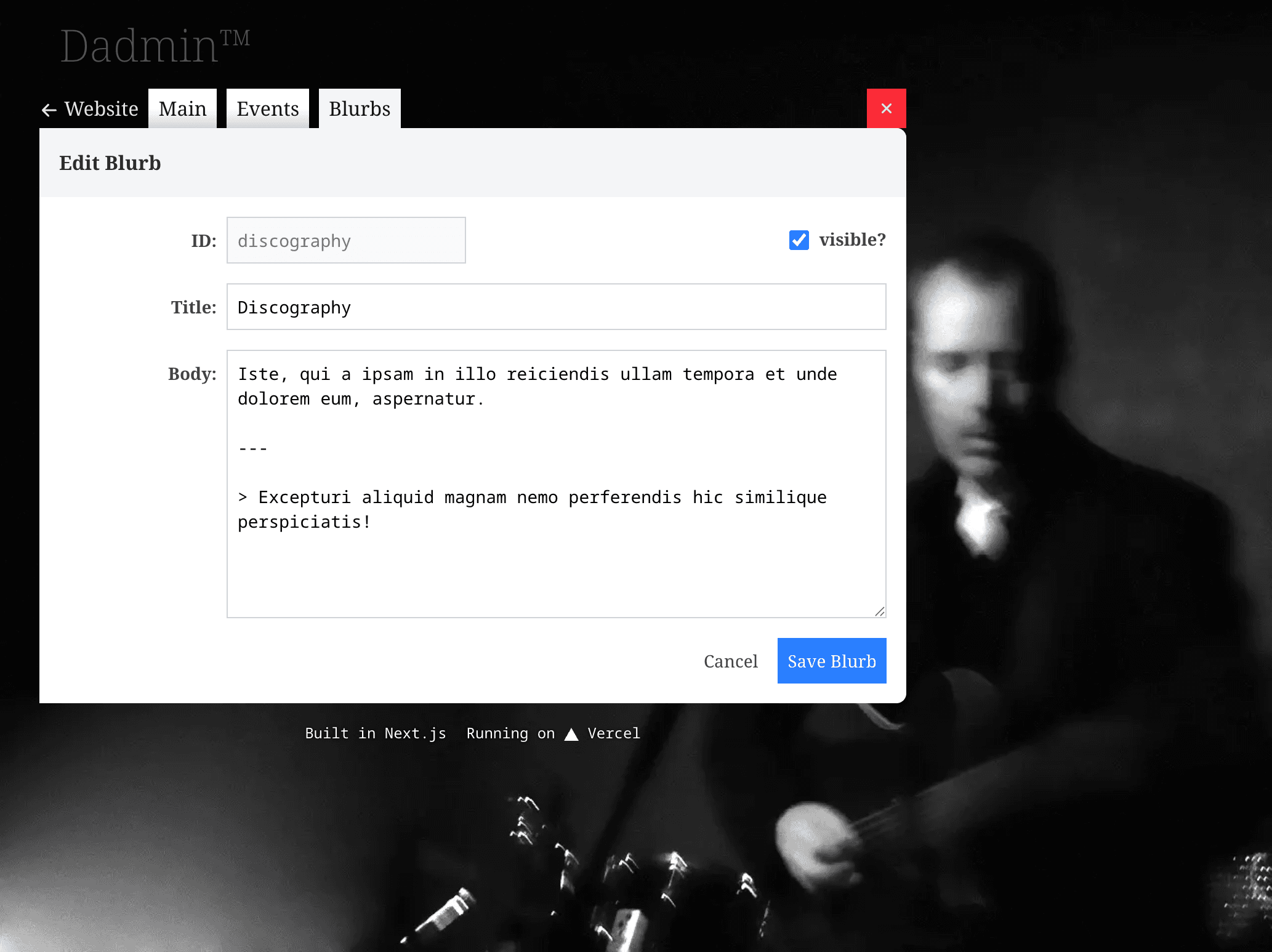Viewport: 1272px width, 952px height.
Task: Switch to the Main tab
Action: 182,109
